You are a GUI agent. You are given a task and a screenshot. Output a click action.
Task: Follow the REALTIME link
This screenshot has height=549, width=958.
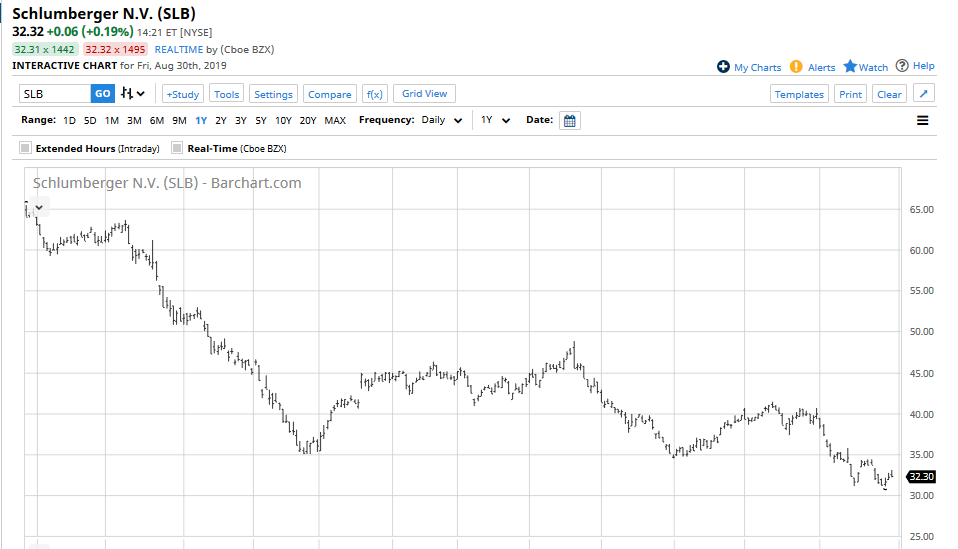pos(178,49)
